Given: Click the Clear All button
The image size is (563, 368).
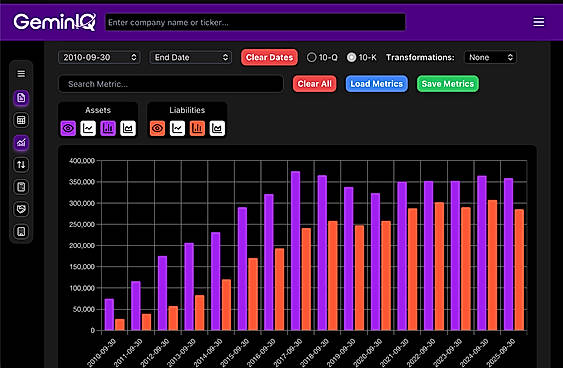Looking at the screenshot, I should (315, 84).
